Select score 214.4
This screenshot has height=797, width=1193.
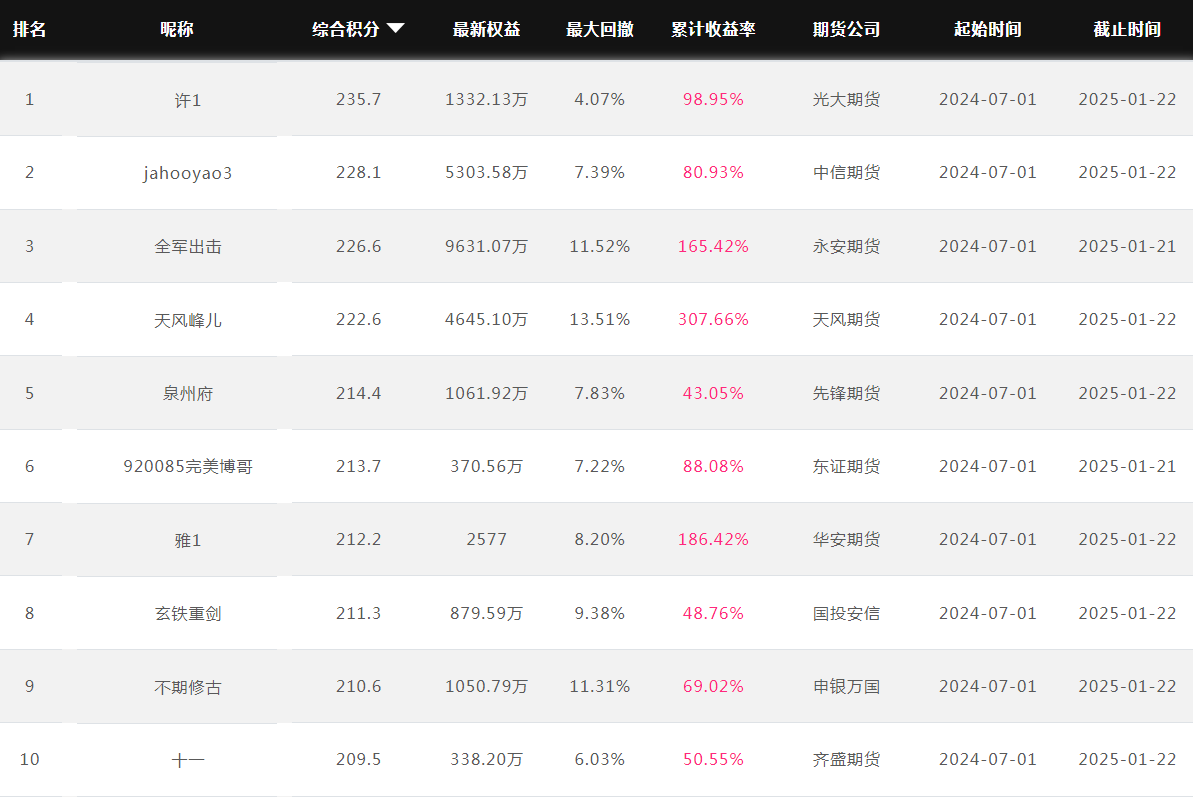pyautogui.click(x=358, y=393)
